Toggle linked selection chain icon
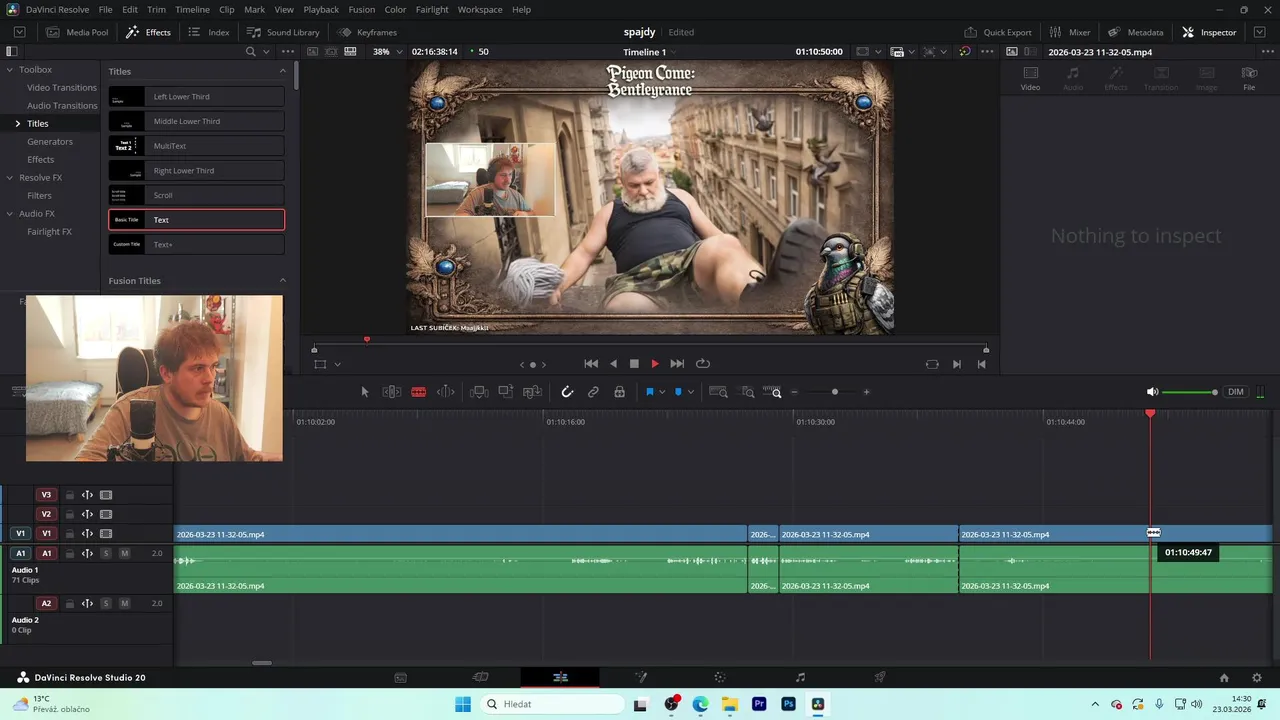This screenshot has height=720, width=1280. tap(593, 392)
